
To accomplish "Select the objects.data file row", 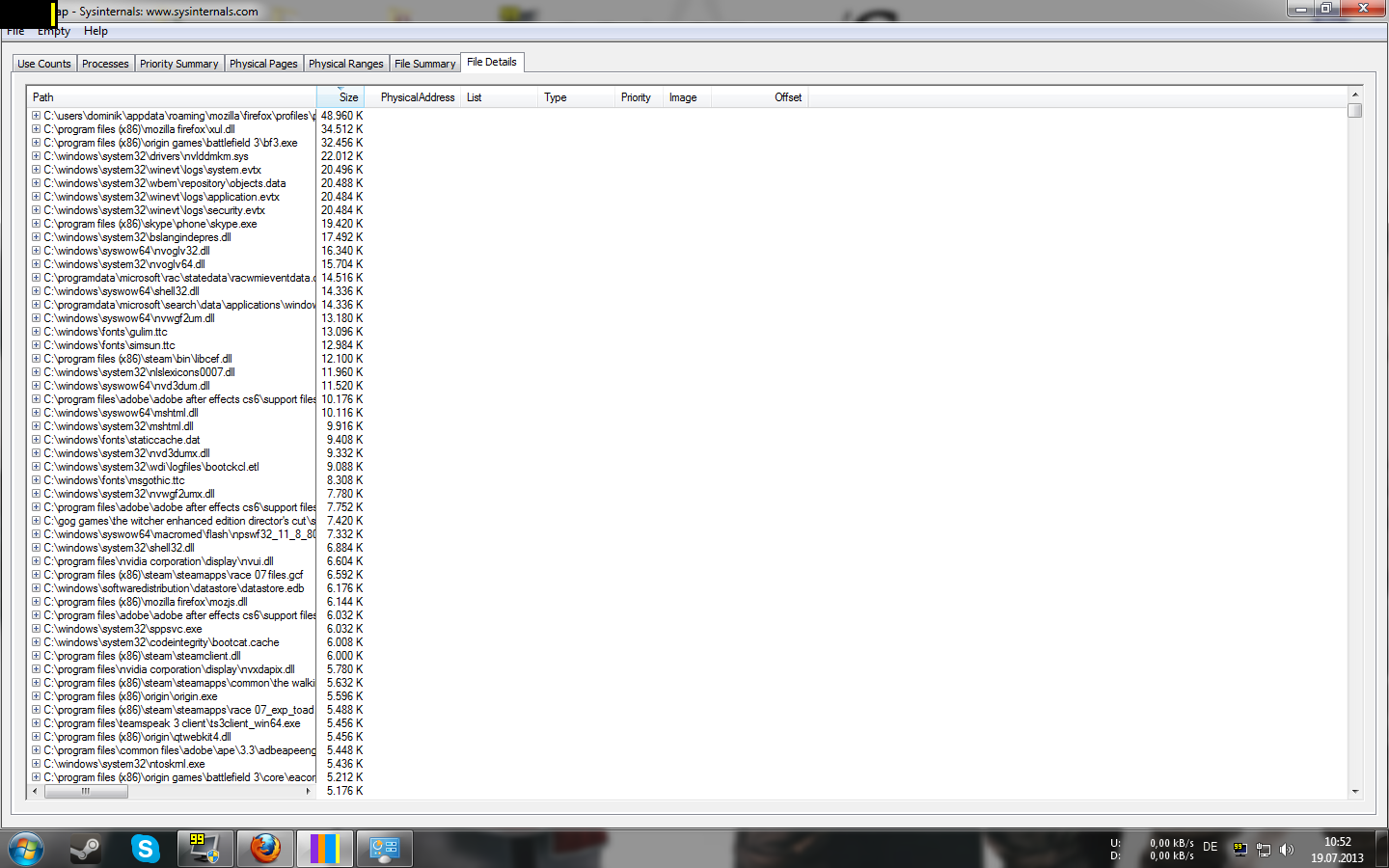I will click(x=165, y=183).
